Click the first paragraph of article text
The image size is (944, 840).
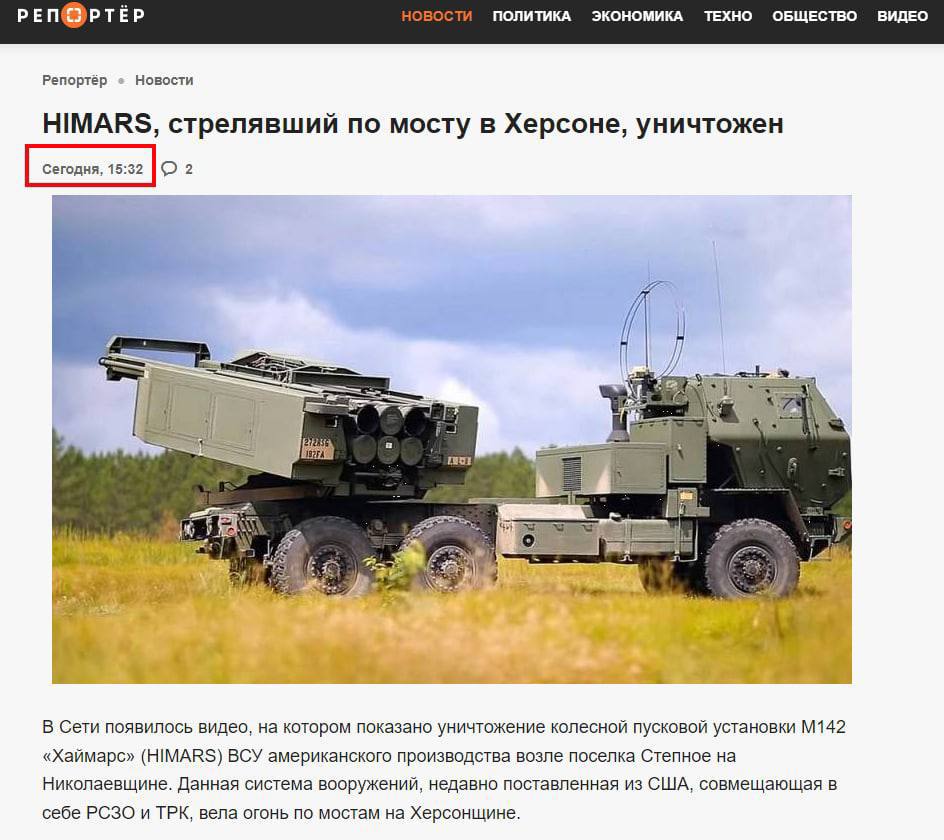click(x=444, y=770)
